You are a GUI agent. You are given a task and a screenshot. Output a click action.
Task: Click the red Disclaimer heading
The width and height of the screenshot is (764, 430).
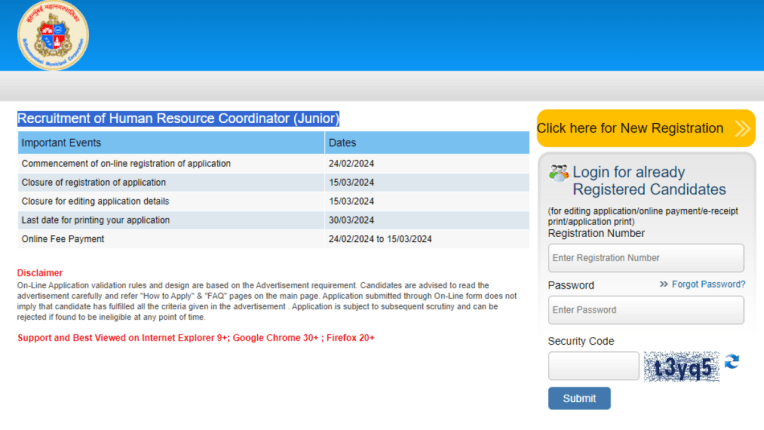point(40,273)
